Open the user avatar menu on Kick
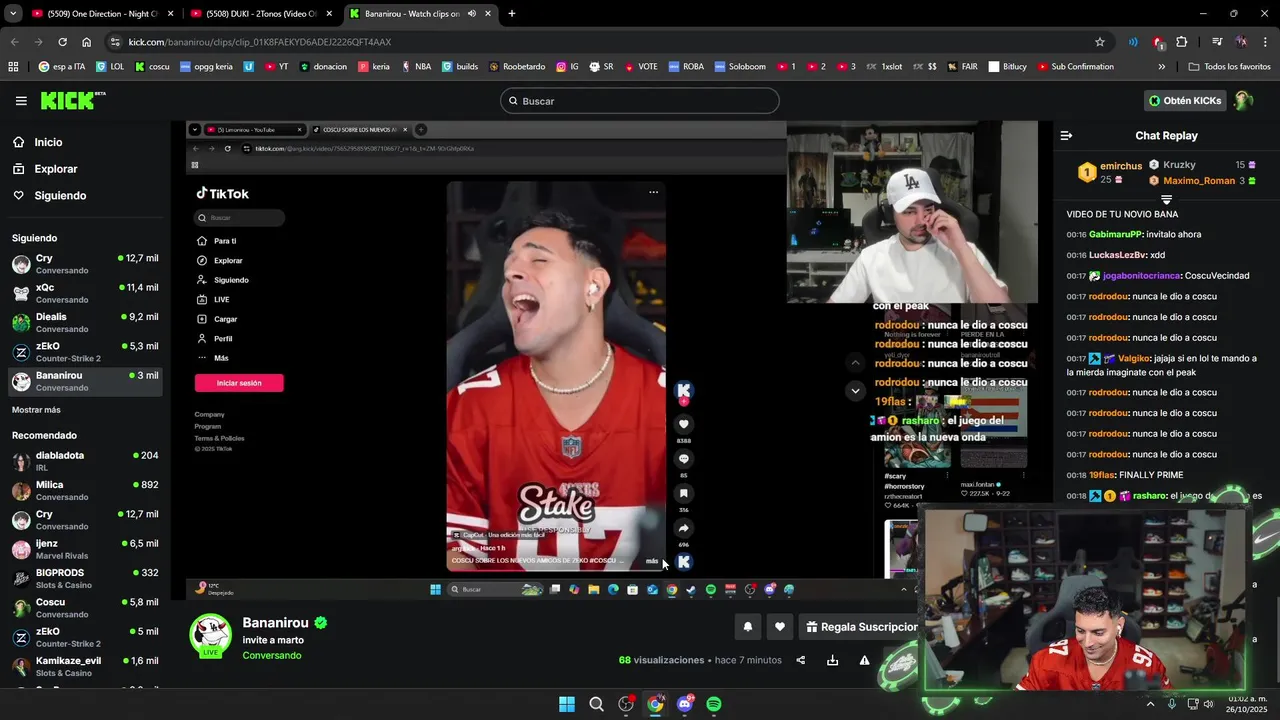 pos(1243,101)
